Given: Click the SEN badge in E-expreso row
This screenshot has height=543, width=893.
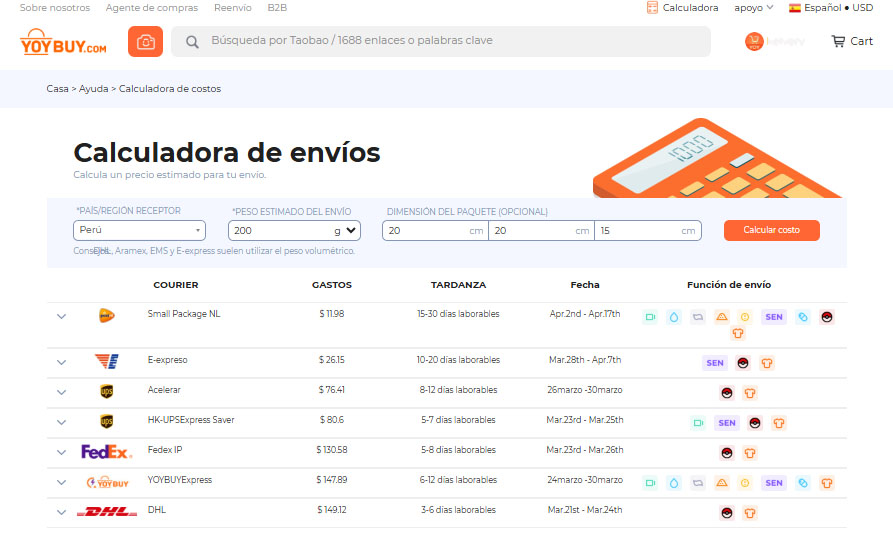Looking at the screenshot, I should tap(714, 363).
